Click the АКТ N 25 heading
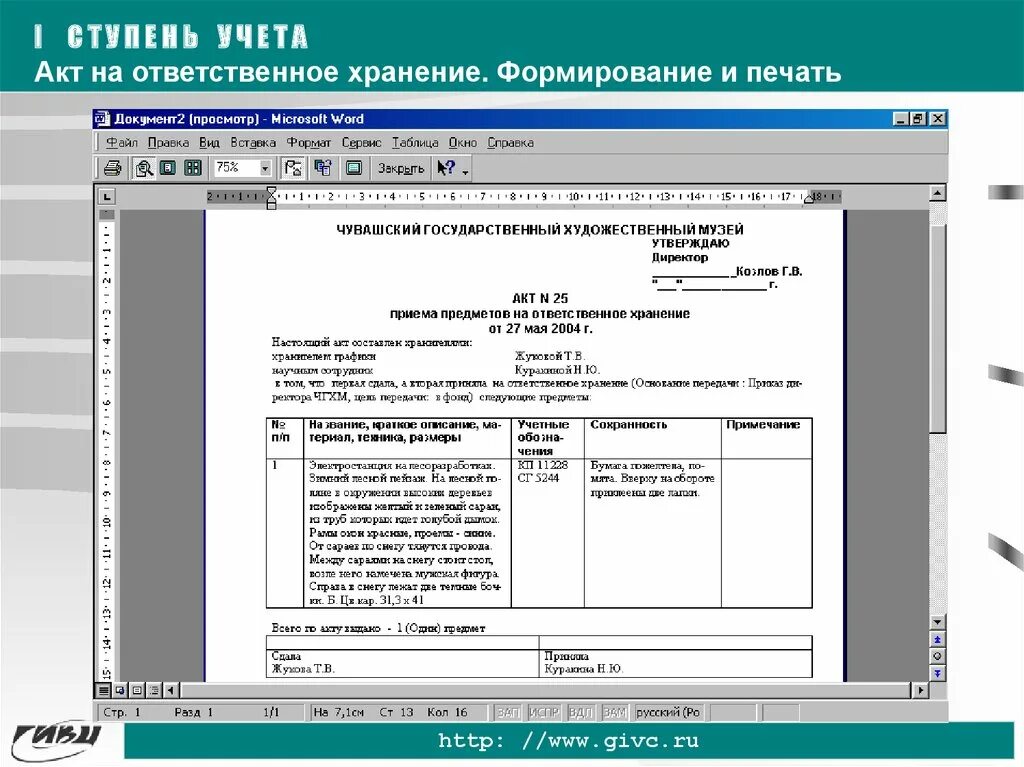 (540, 299)
